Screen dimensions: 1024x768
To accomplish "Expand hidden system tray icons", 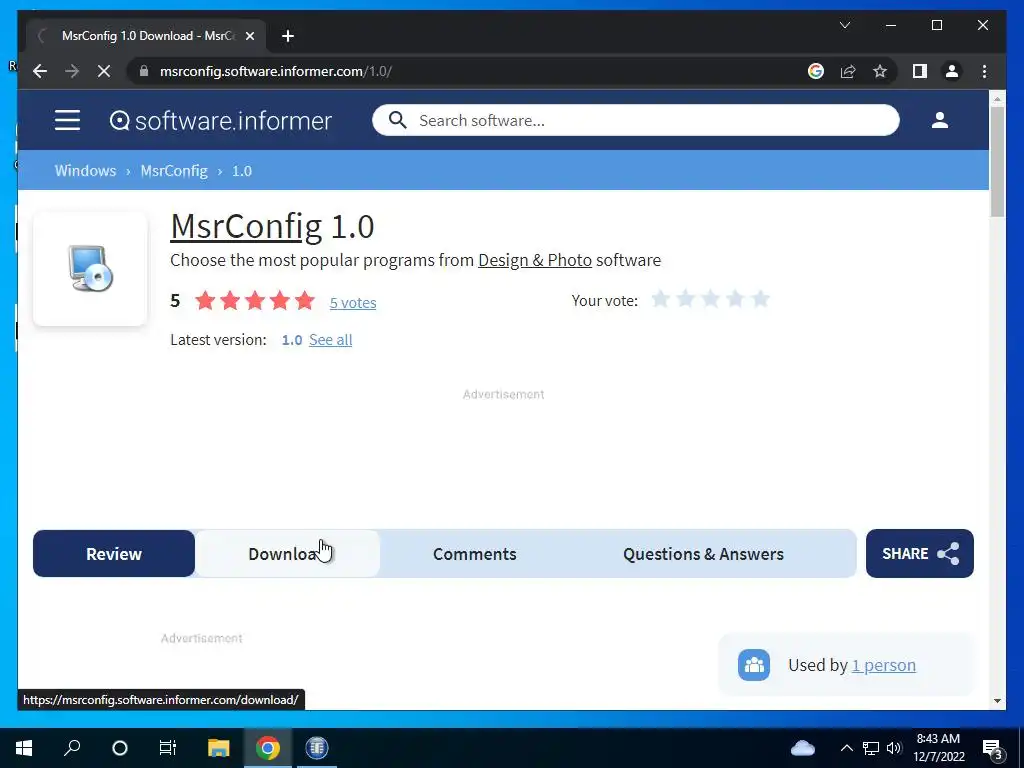I will 846,748.
